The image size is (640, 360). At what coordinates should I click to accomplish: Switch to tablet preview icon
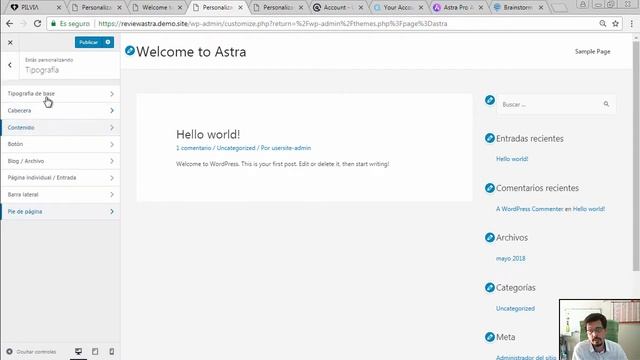point(95,351)
